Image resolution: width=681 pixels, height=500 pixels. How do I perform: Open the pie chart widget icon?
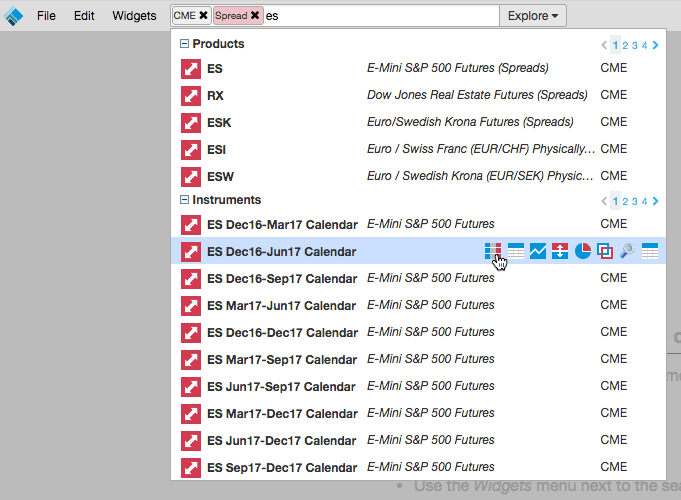[582, 251]
